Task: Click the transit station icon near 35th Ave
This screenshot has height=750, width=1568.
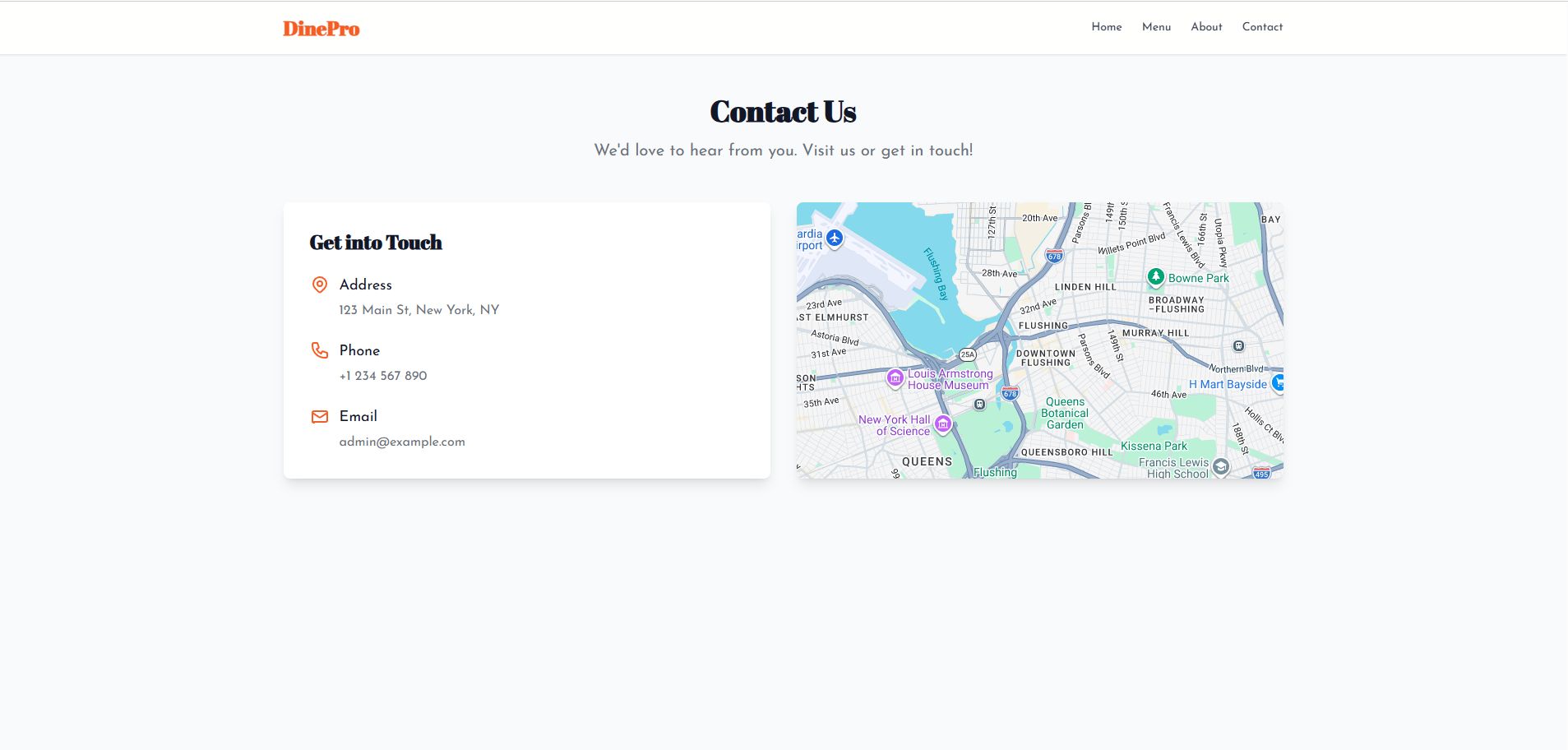Action: click(x=979, y=405)
